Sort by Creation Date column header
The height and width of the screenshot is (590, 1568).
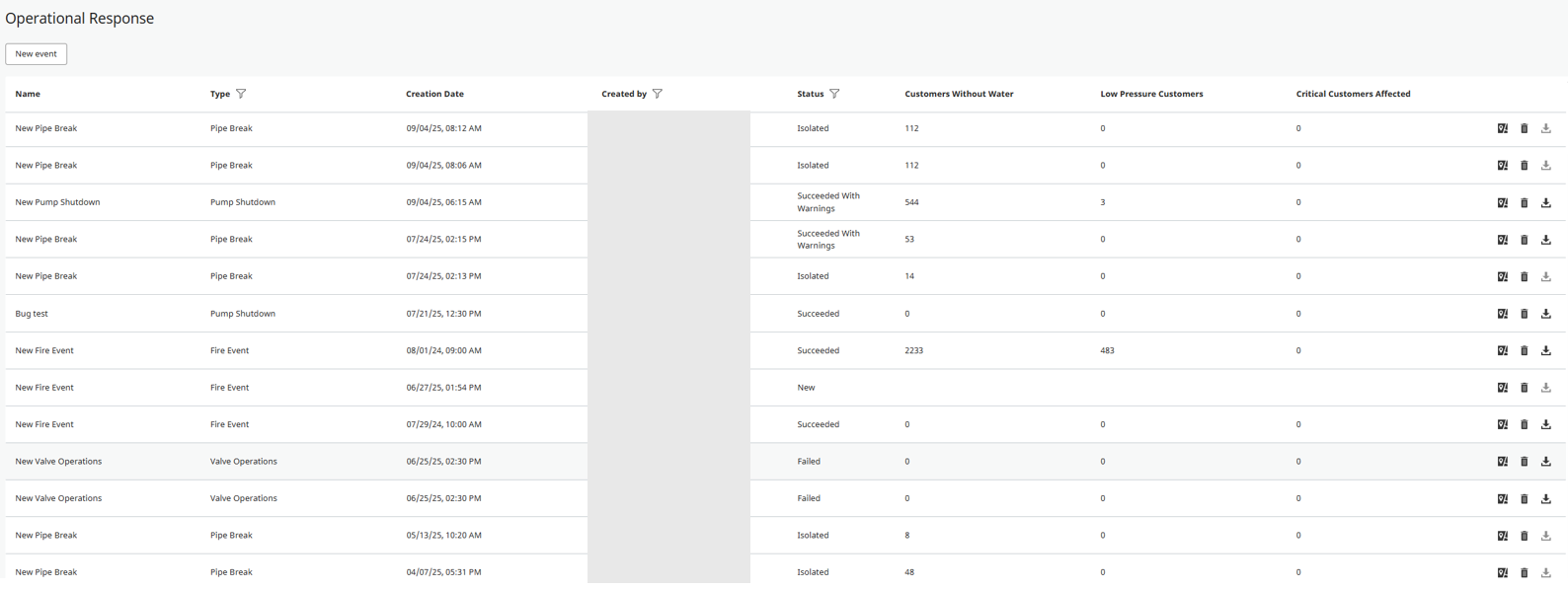click(434, 94)
